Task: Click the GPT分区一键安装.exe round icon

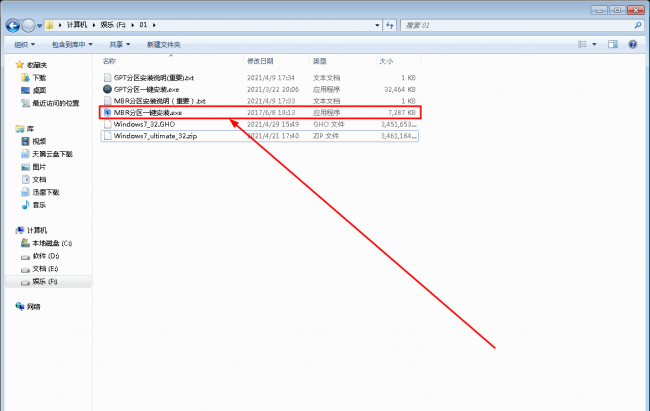Action: coord(107,89)
